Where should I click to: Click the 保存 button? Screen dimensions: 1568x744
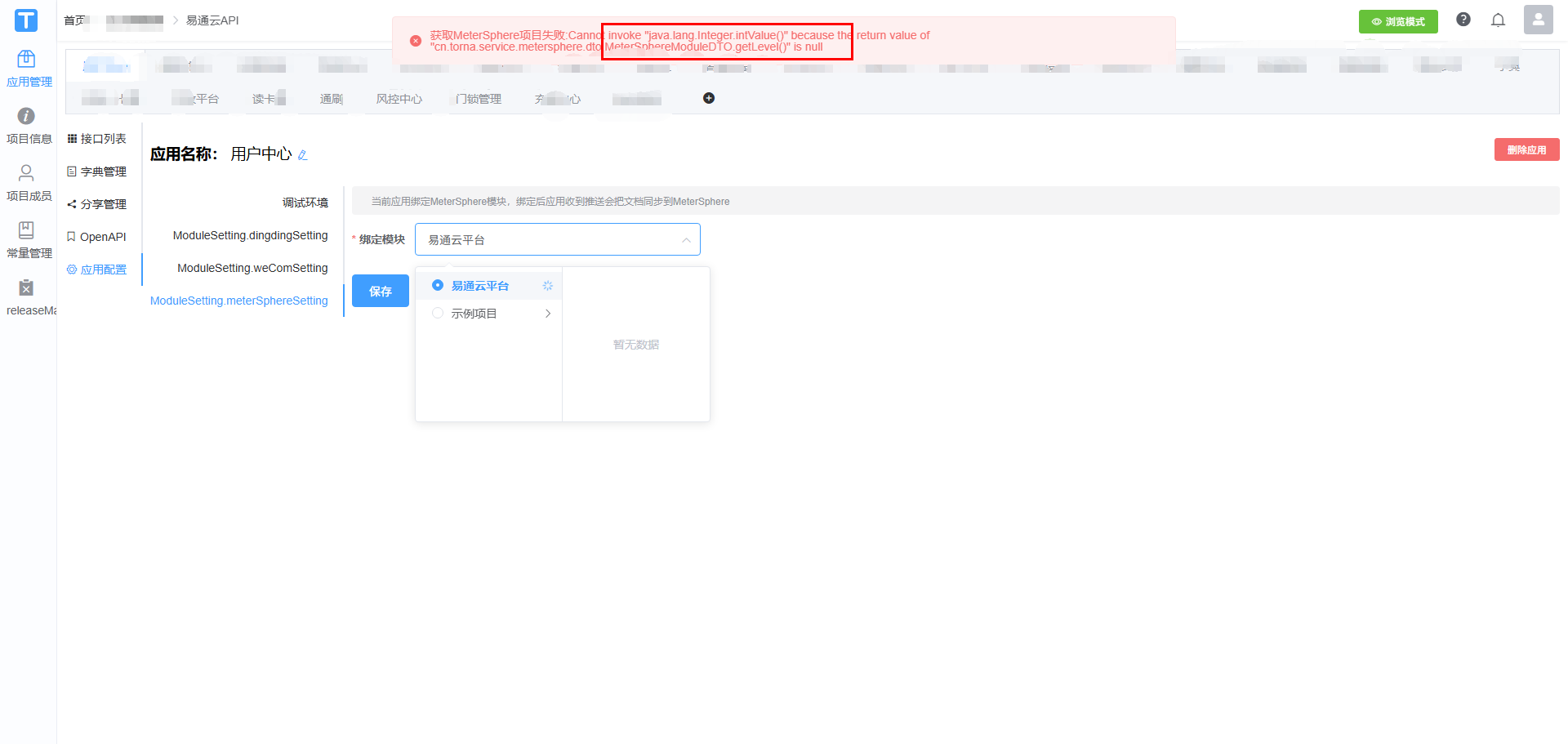(x=380, y=291)
